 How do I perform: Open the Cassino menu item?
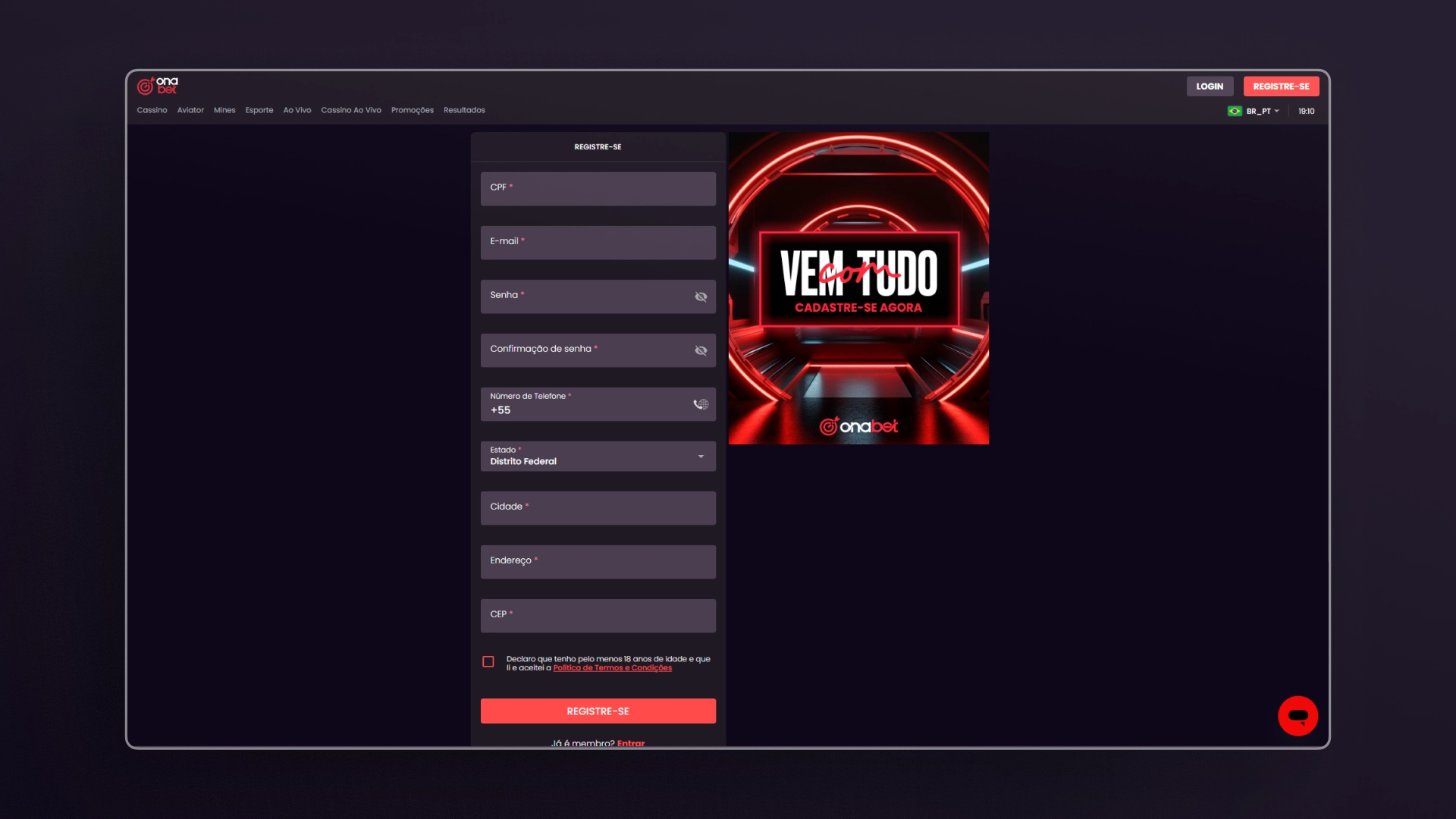[x=152, y=110]
